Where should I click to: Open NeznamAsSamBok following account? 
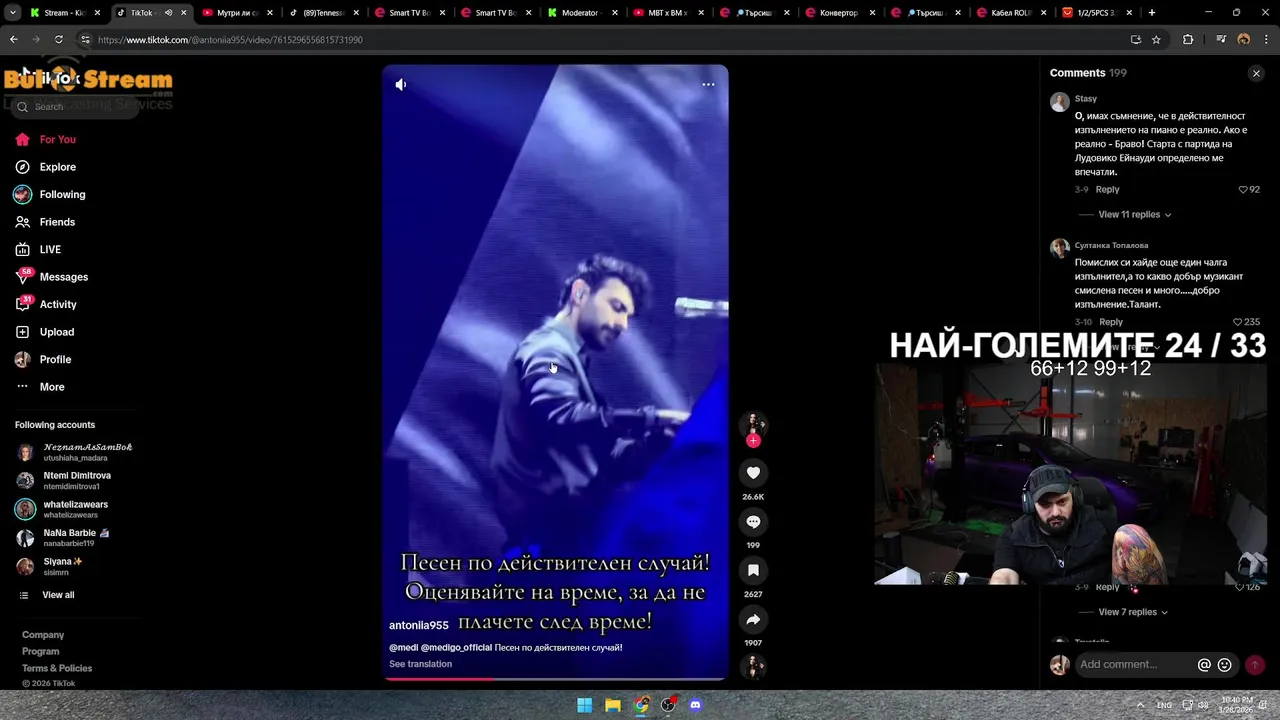75,452
